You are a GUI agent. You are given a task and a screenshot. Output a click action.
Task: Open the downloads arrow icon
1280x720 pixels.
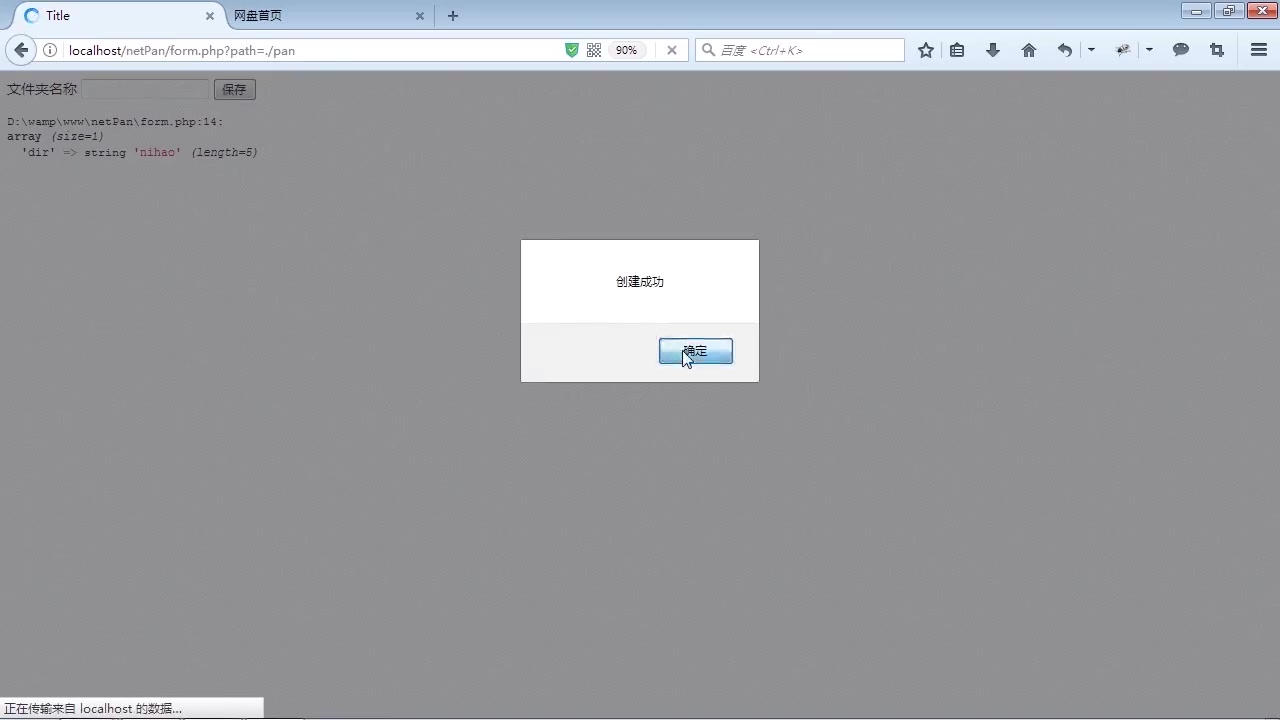(x=993, y=50)
